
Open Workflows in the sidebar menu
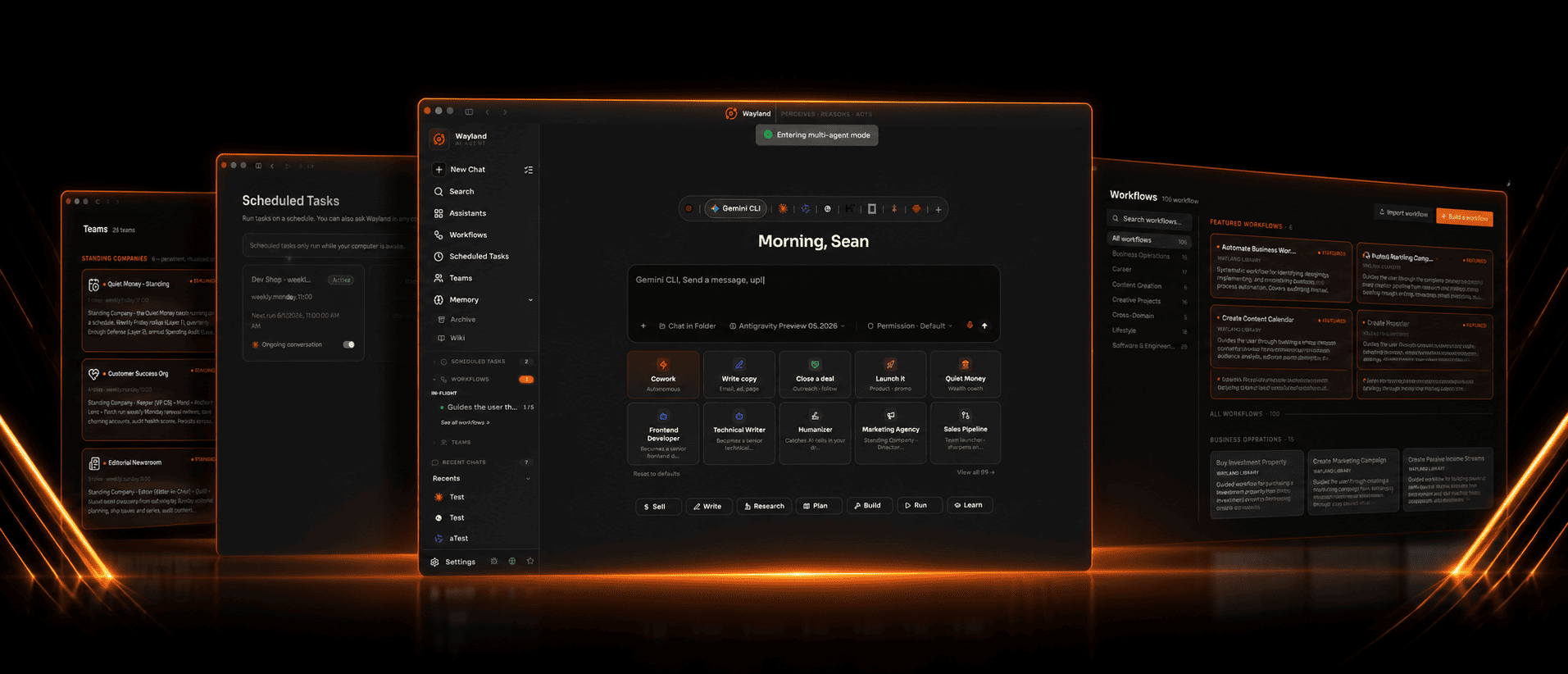(x=468, y=235)
